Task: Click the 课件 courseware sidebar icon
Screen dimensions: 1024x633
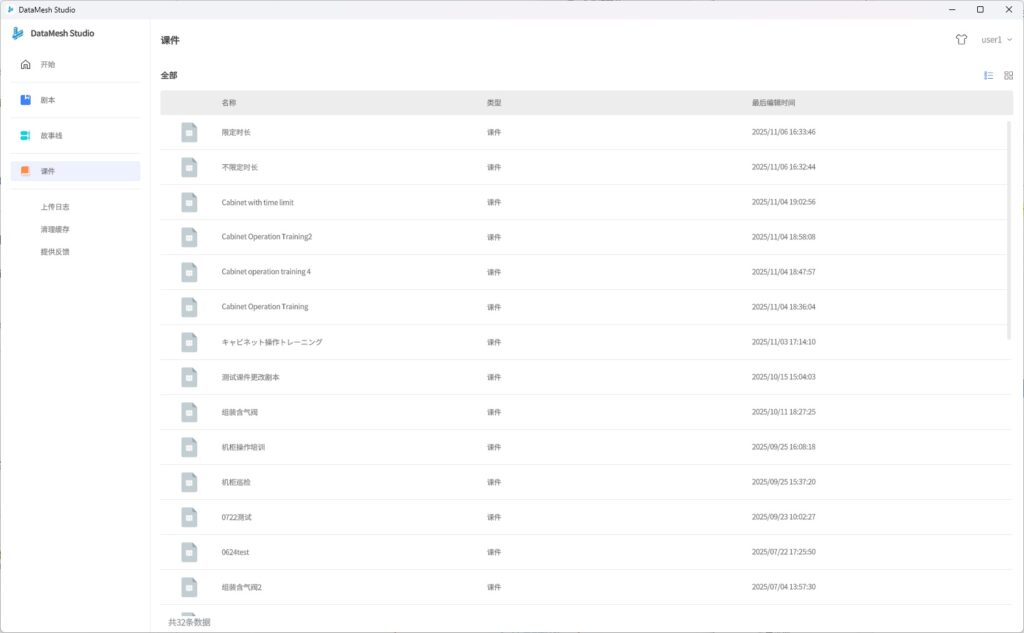Action: tap(26, 171)
